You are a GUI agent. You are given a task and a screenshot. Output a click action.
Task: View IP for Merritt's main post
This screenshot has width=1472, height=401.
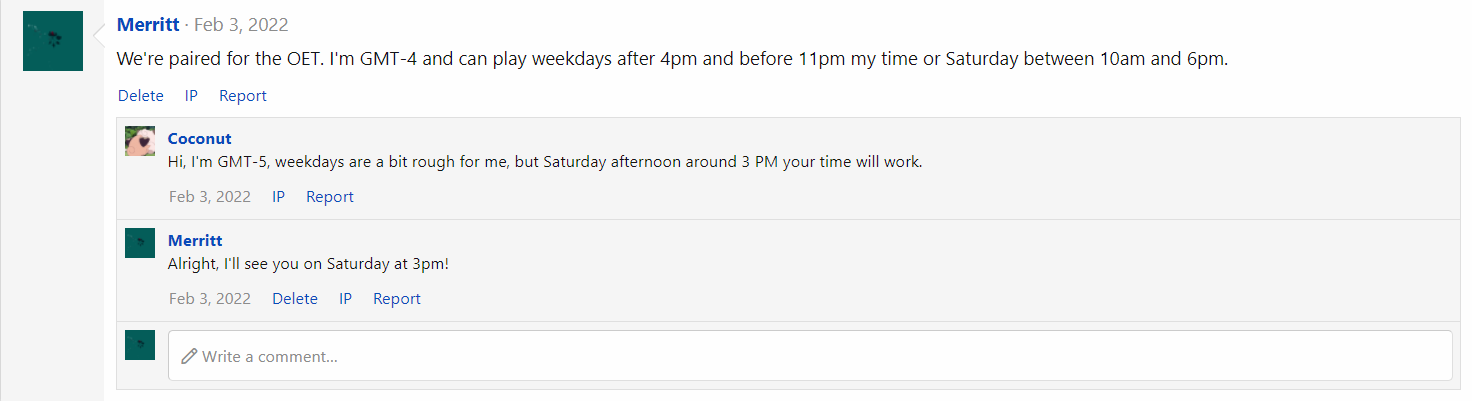pyautogui.click(x=191, y=96)
